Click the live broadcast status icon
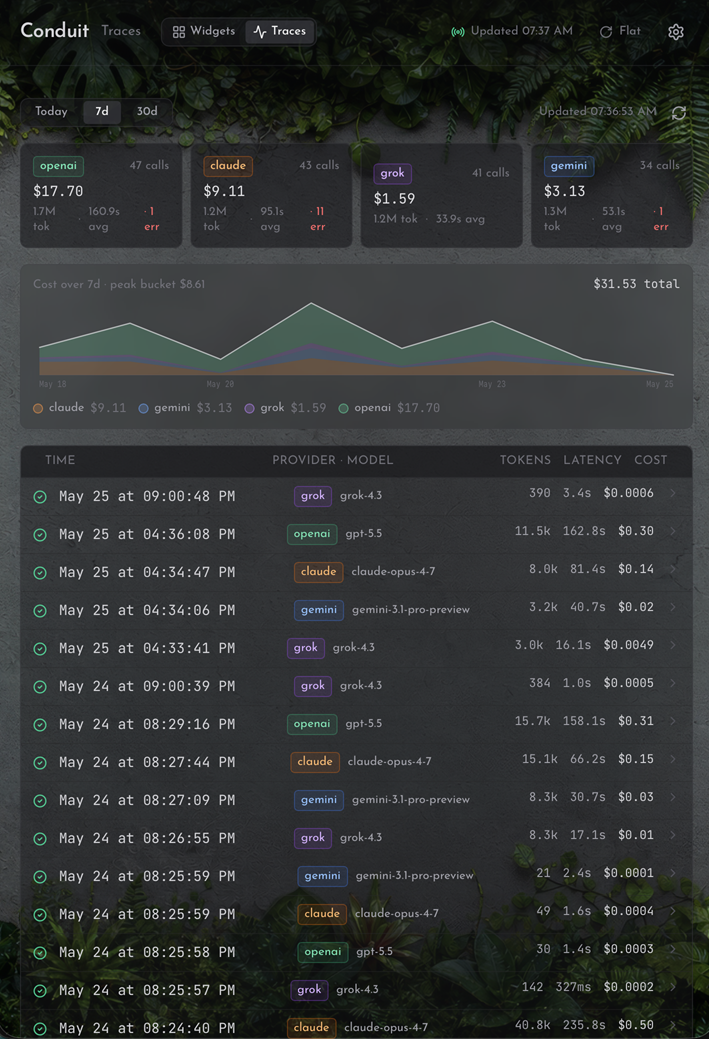Viewport: 709px width, 1039px height. (x=458, y=32)
